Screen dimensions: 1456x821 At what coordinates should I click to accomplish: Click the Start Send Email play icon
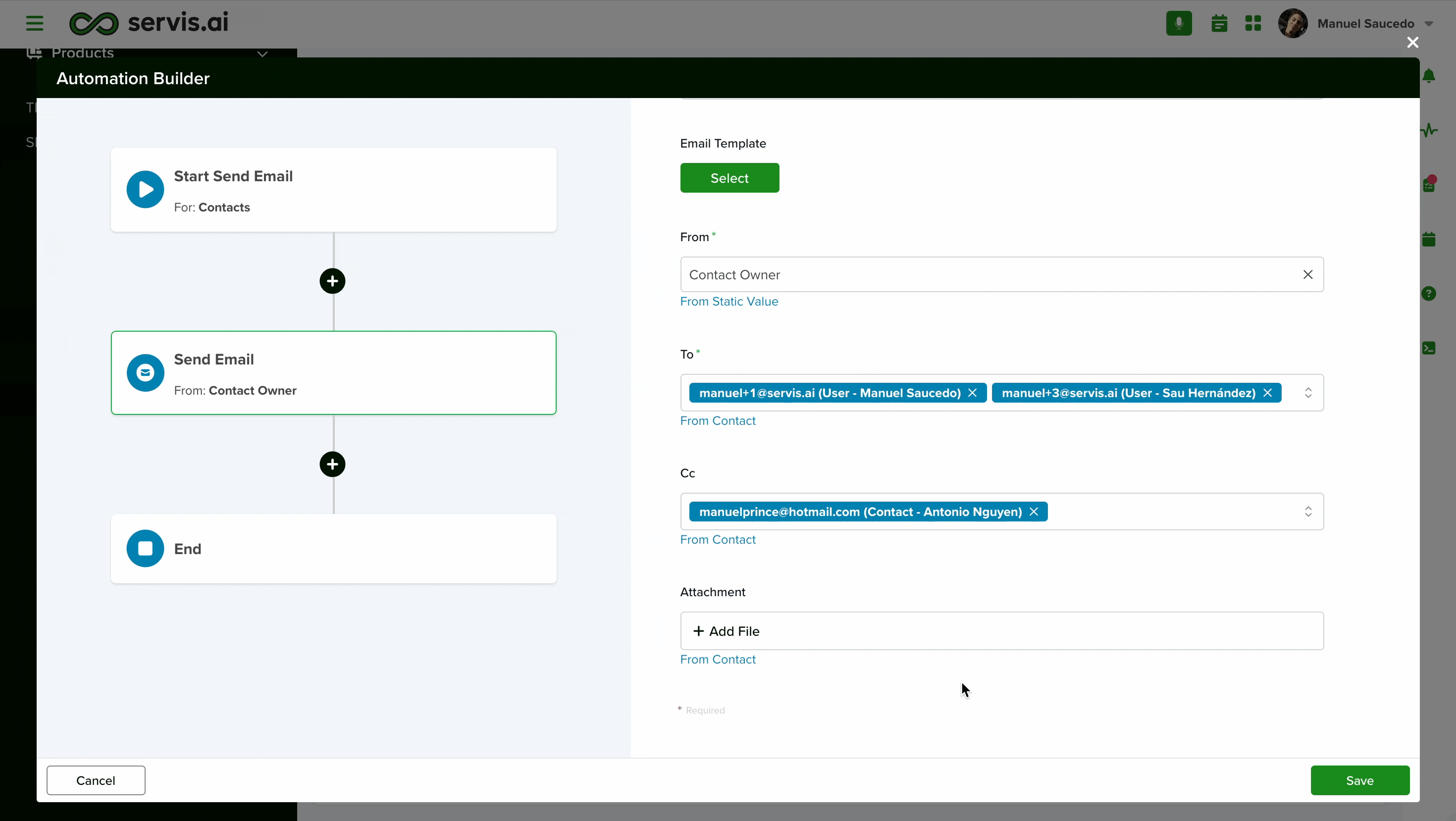[x=145, y=189]
